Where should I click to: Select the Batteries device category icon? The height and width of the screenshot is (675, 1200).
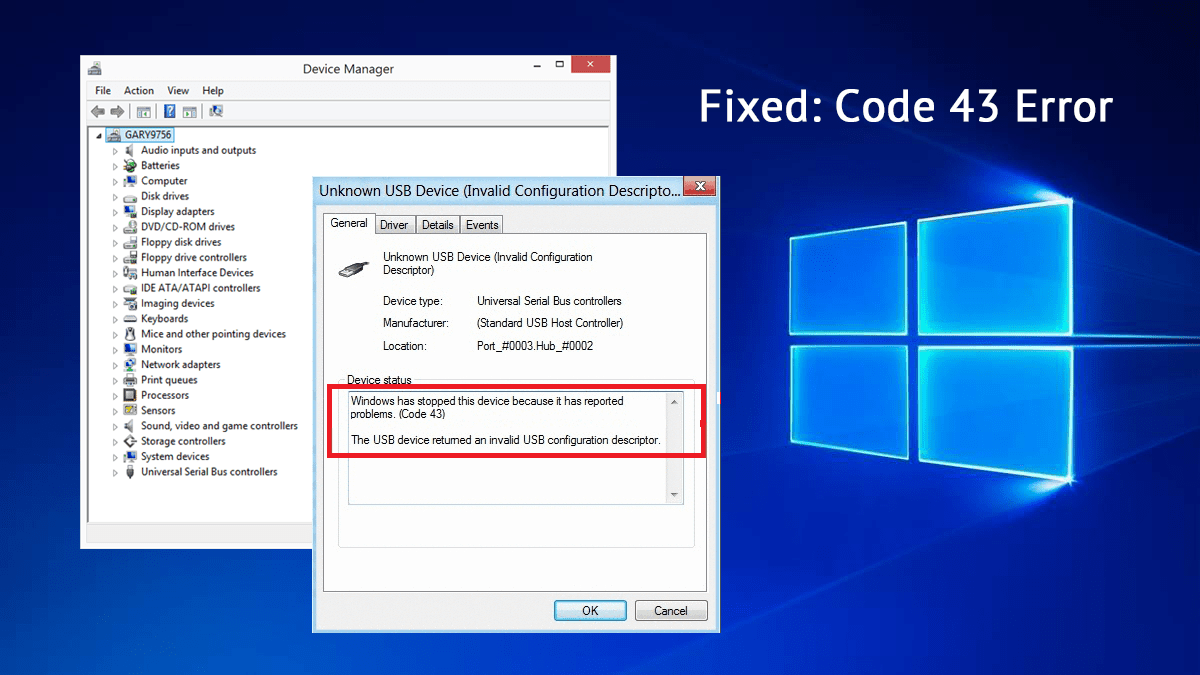[130, 166]
